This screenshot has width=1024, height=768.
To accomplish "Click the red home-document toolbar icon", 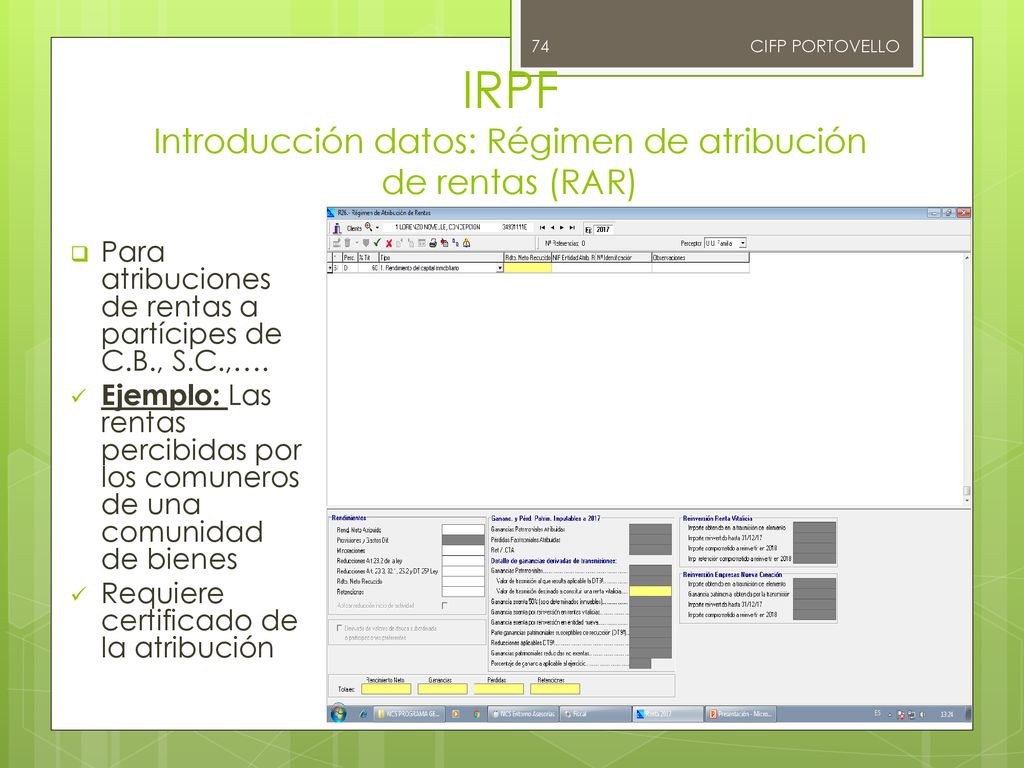I will coord(444,243).
